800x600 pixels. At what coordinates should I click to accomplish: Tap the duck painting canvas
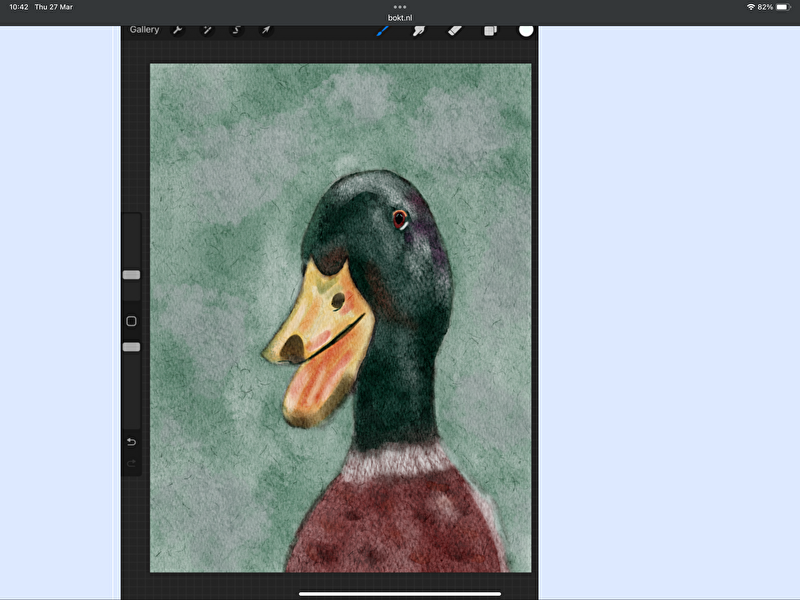[x=340, y=318]
